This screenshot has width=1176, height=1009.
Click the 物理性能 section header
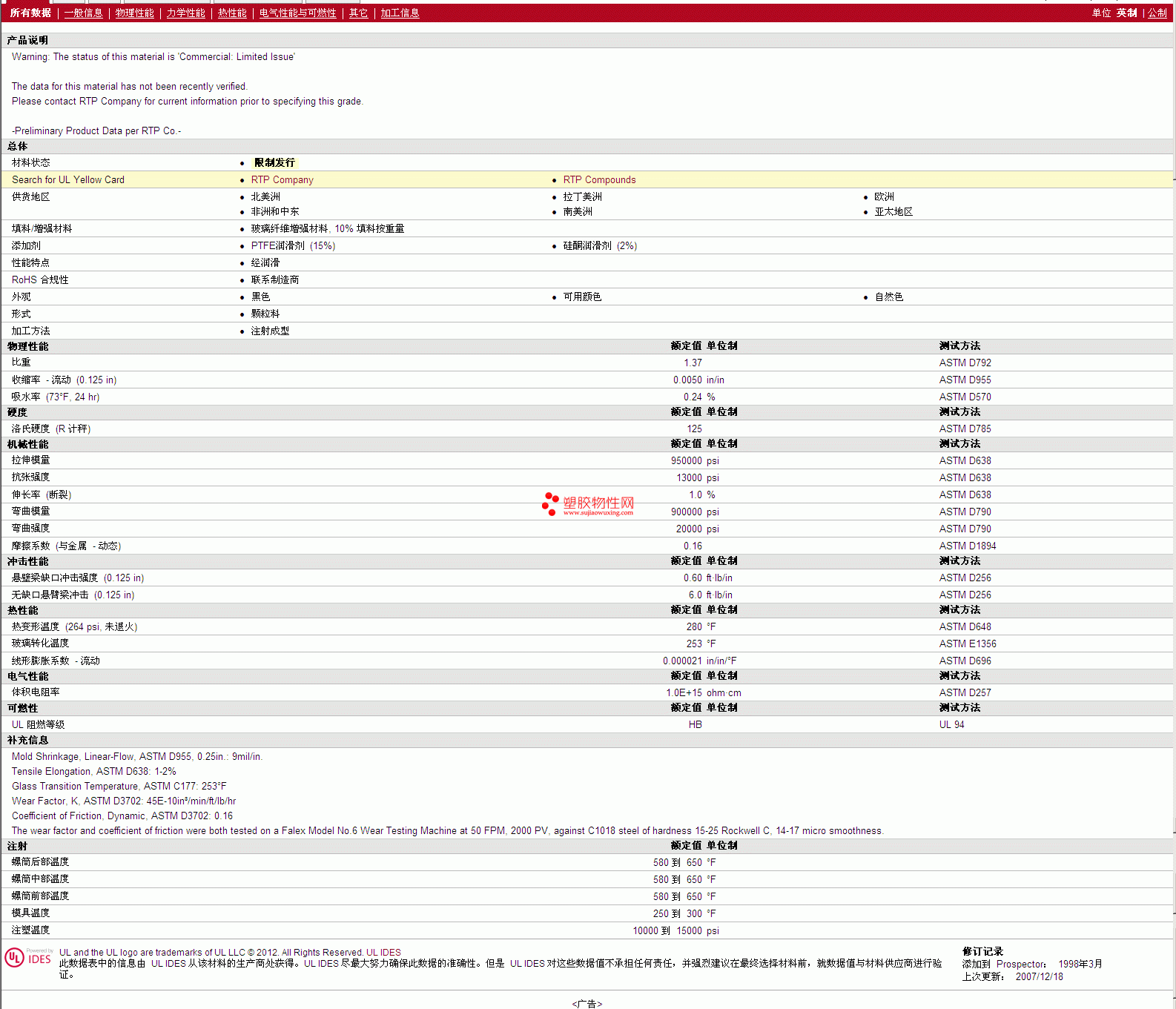[x=28, y=346]
